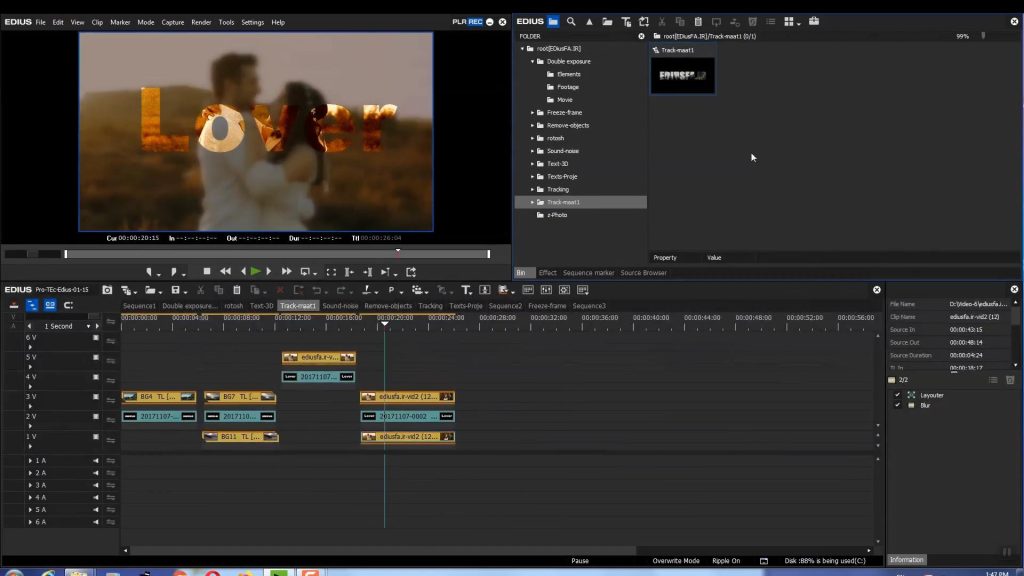Click the Paste icon in timeline toolbar

[236, 290]
